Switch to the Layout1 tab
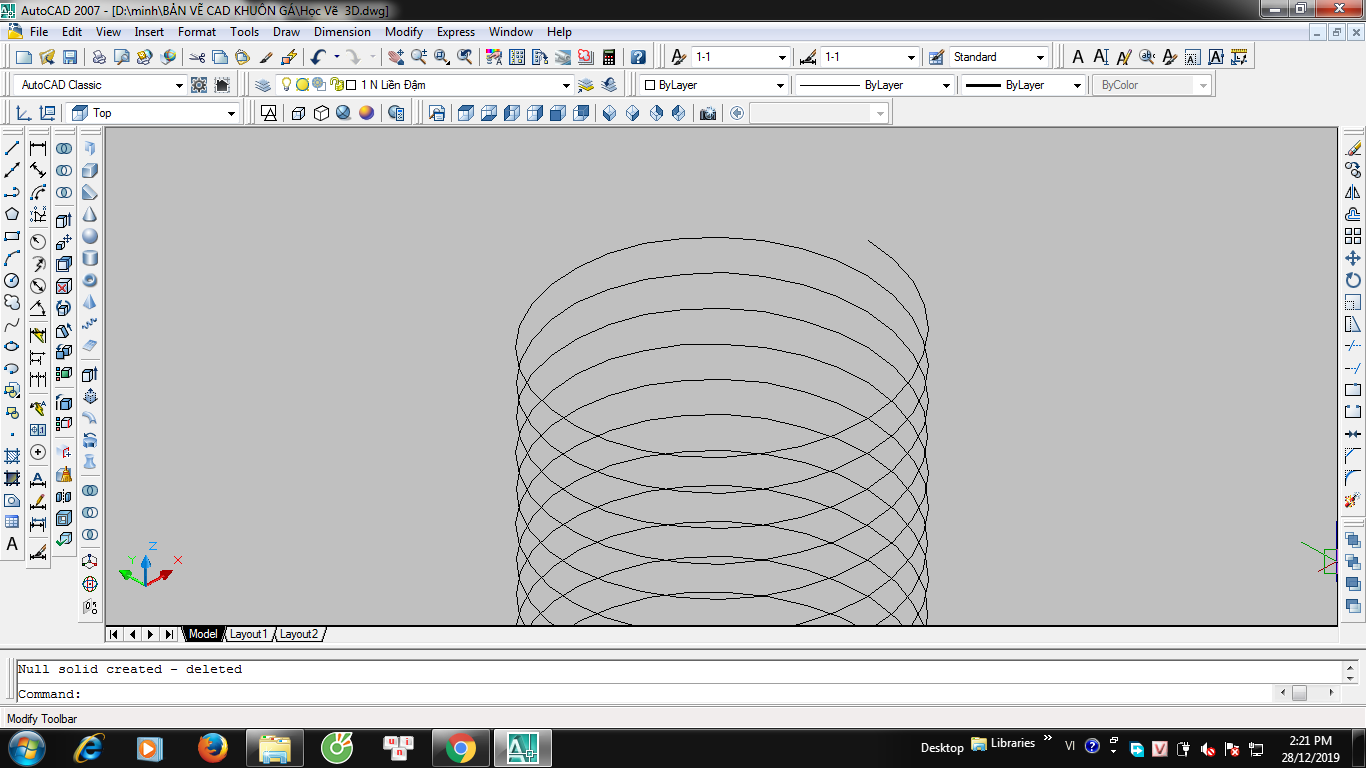 pyautogui.click(x=248, y=634)
